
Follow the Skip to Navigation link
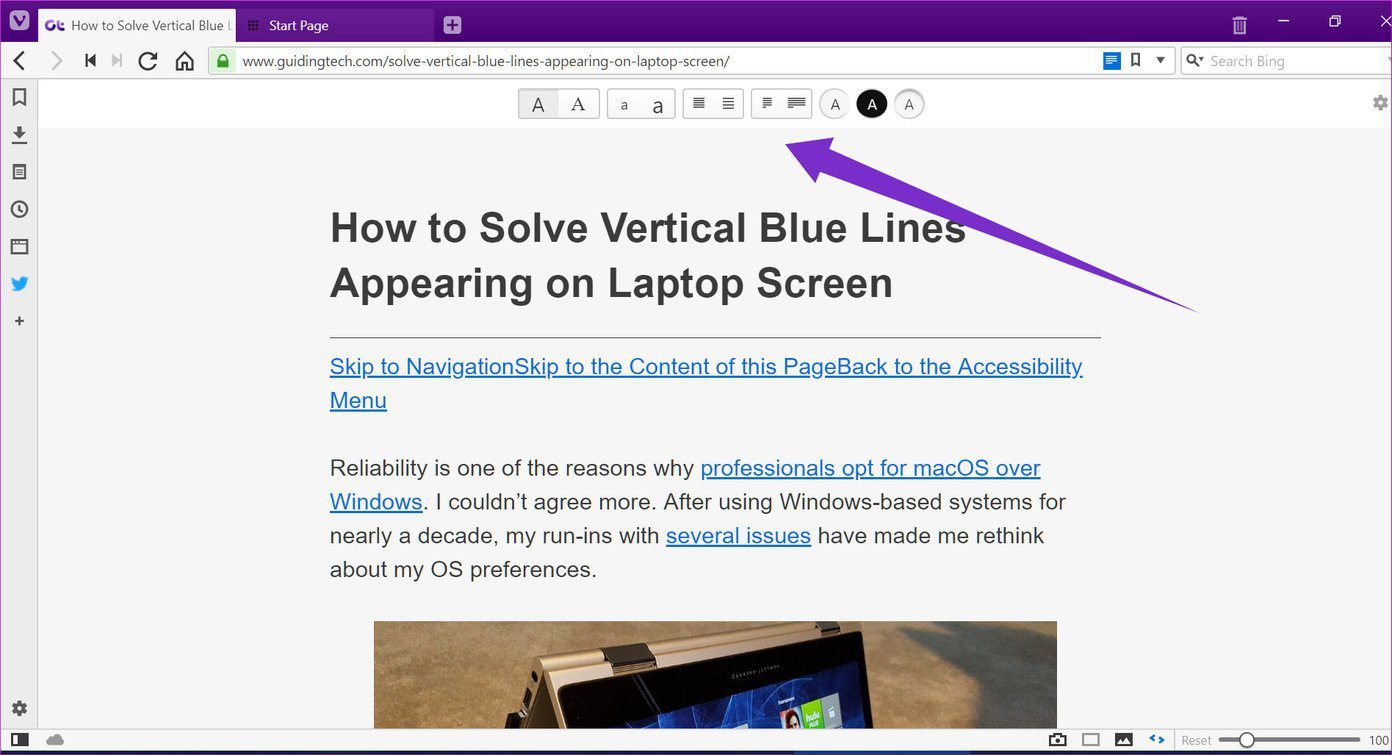[x=422, y=366]
